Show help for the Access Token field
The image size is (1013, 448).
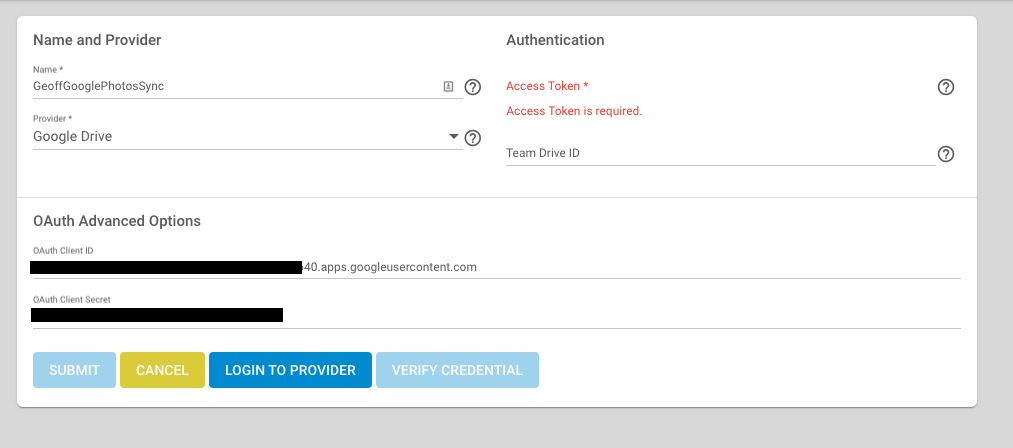[x=946, y=87]
